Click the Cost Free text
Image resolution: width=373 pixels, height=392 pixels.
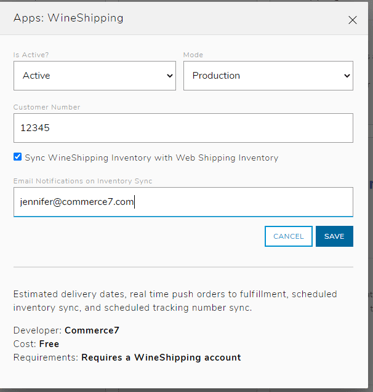(36, 344)
